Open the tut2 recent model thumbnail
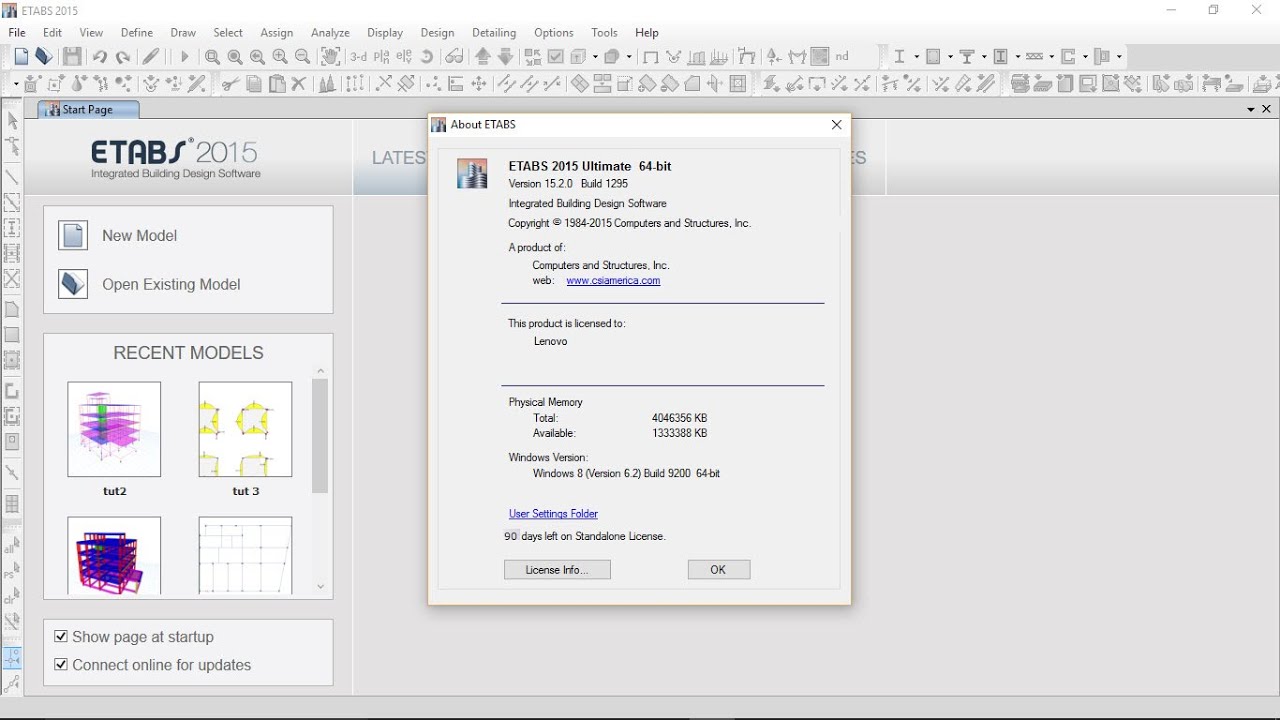1280x720 pixels. click(x=114, y=429)
